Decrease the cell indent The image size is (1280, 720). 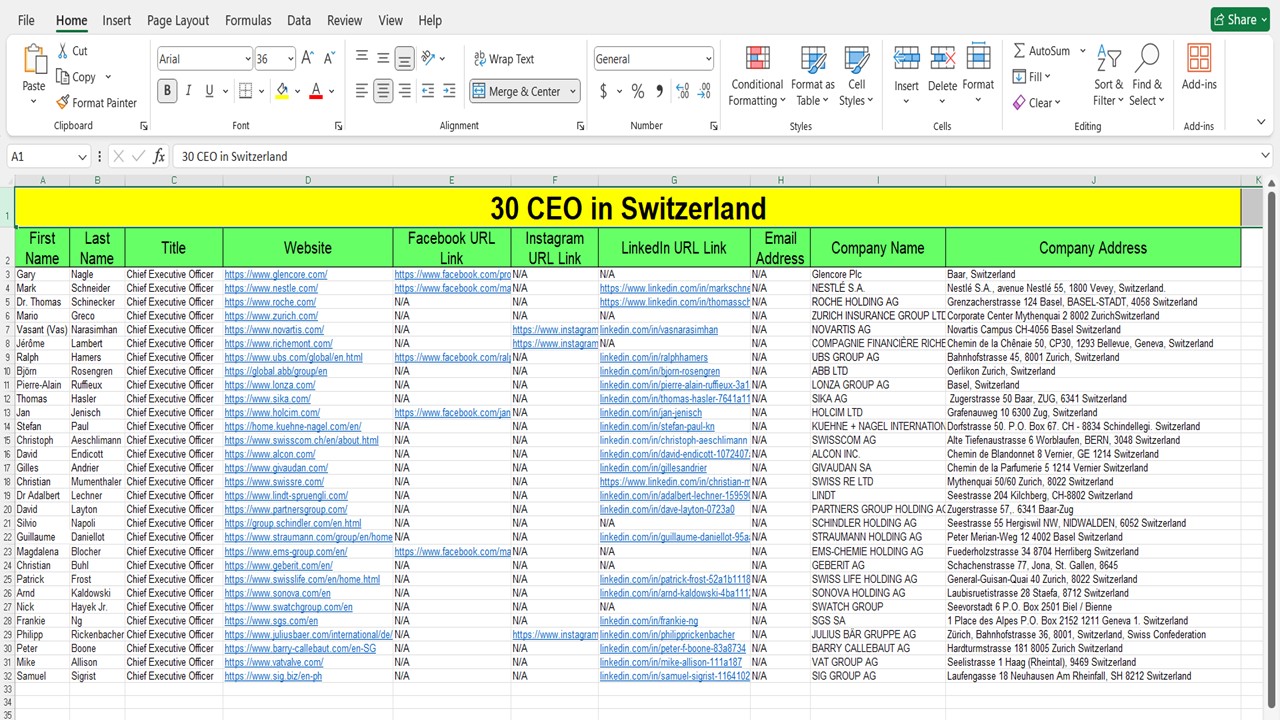point(428,91)
